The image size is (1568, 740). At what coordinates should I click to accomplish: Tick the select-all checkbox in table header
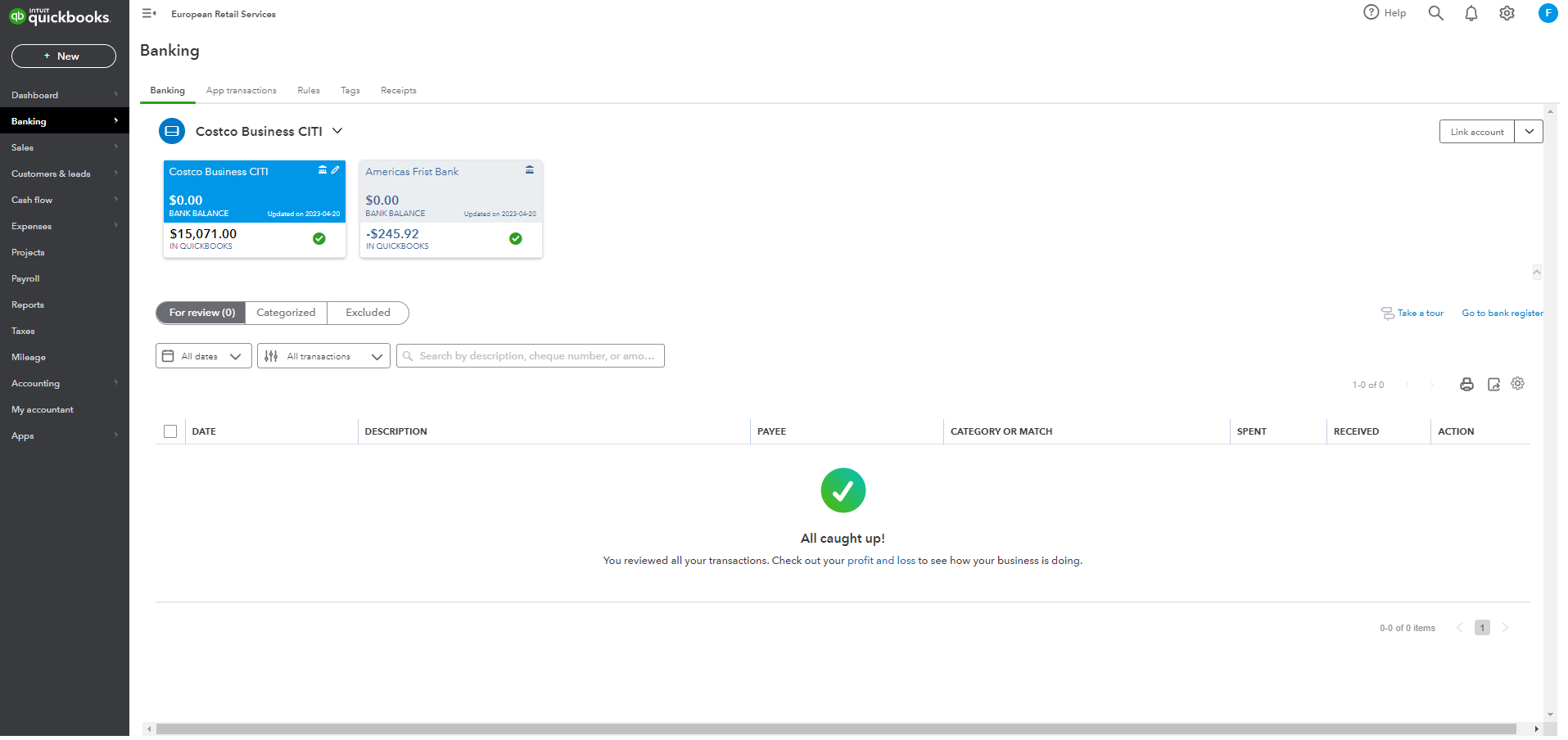[x=170, y=431]
